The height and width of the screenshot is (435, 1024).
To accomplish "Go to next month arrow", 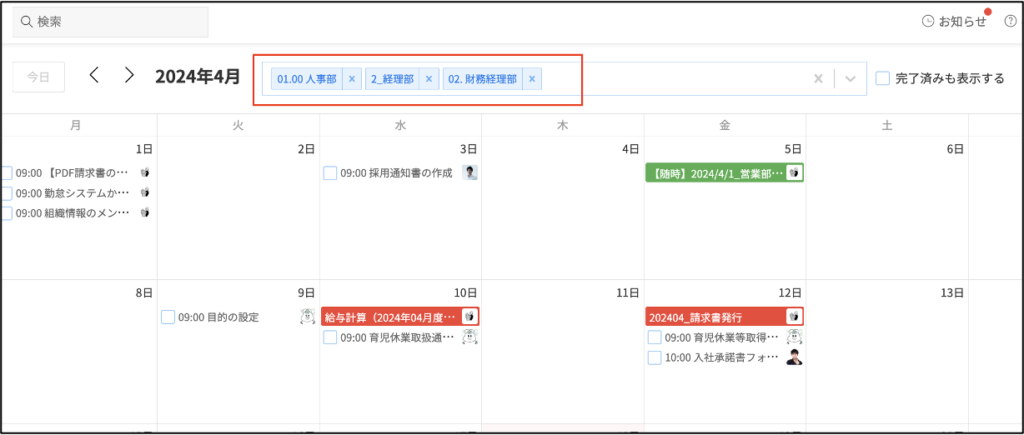I will coord(129,76).
